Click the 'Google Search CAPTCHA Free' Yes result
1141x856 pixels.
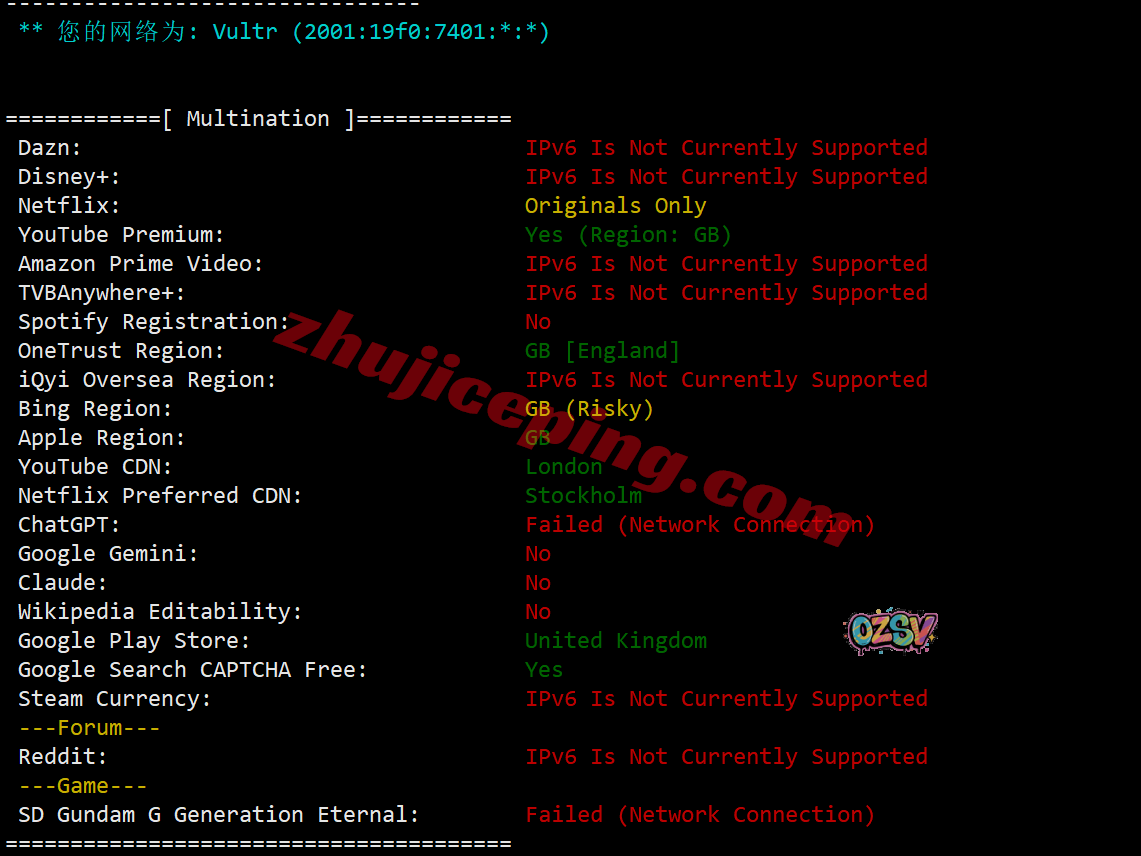point(544,670)
